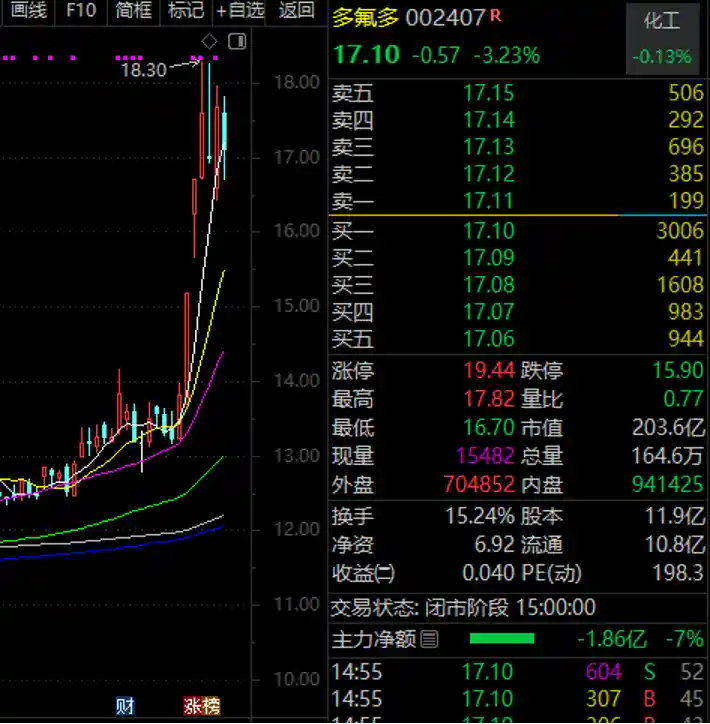This screenshot has height=724, width=710.
Task: Click the 多氟多 stock name title
Action: point(365,17)
